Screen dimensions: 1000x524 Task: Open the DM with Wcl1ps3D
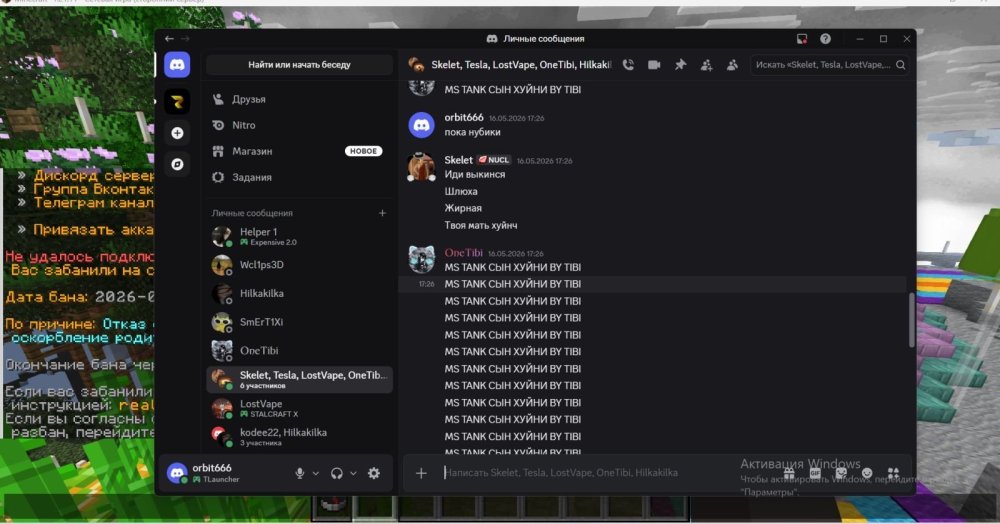coord(299,265)
